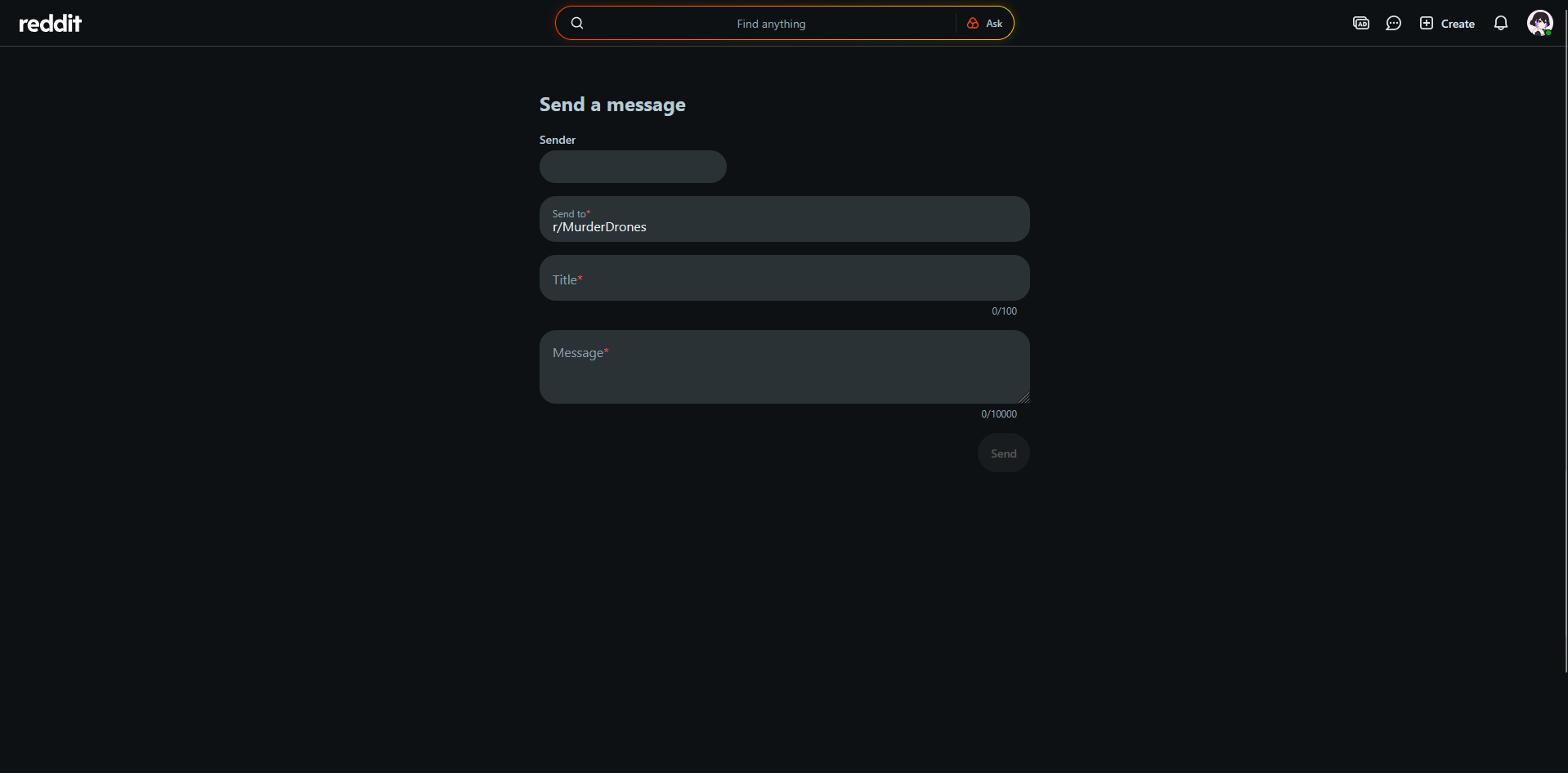Open the Advertise (AD) icon
This screenshot has height=773, width=1568.
pyautogui.click(x=1361, y=23)
